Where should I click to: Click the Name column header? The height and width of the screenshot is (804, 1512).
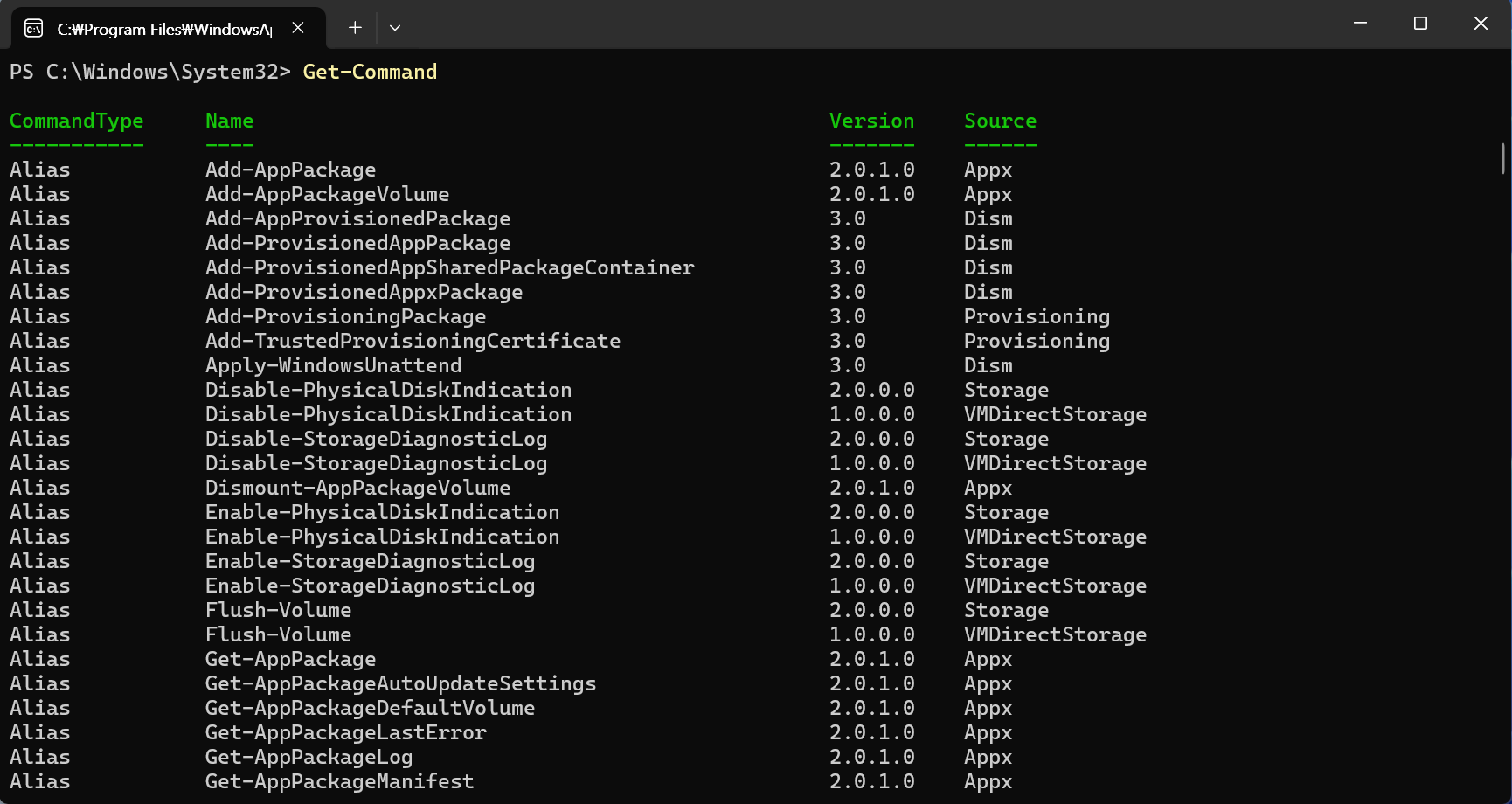[x=229, y=121]
